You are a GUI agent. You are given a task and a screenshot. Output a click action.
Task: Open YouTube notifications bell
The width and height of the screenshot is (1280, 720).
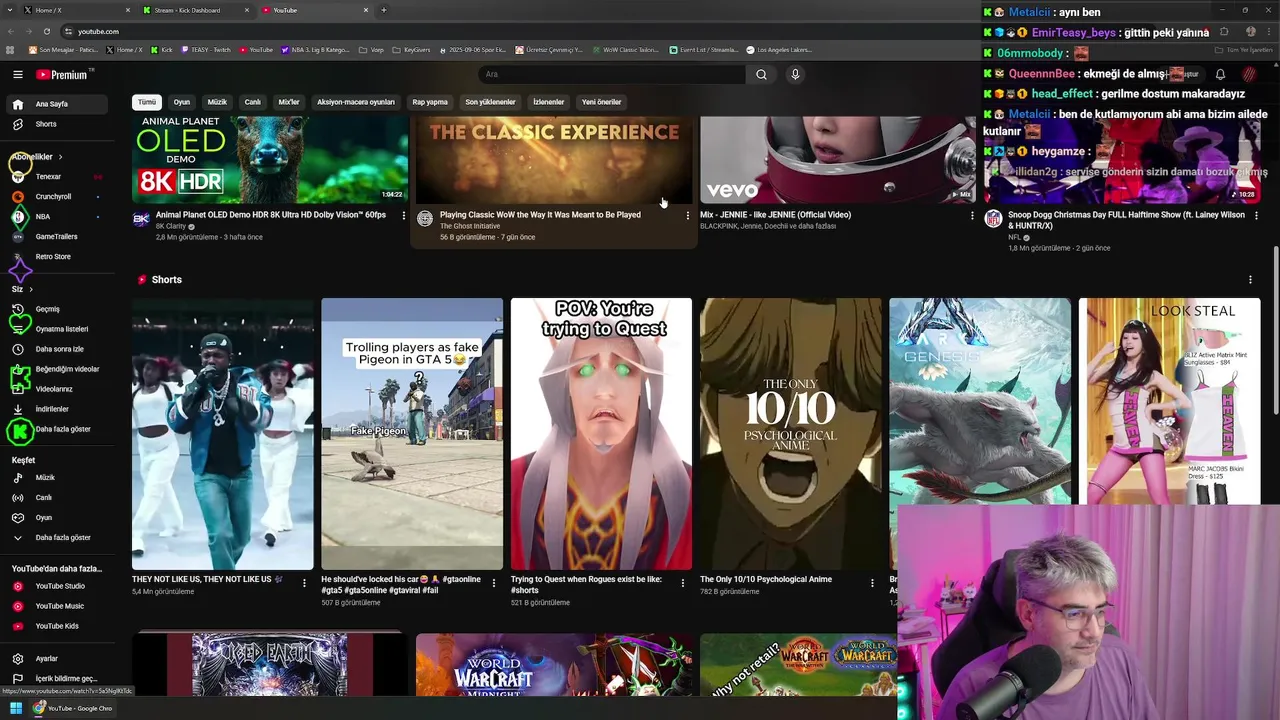coord(1220,74)
